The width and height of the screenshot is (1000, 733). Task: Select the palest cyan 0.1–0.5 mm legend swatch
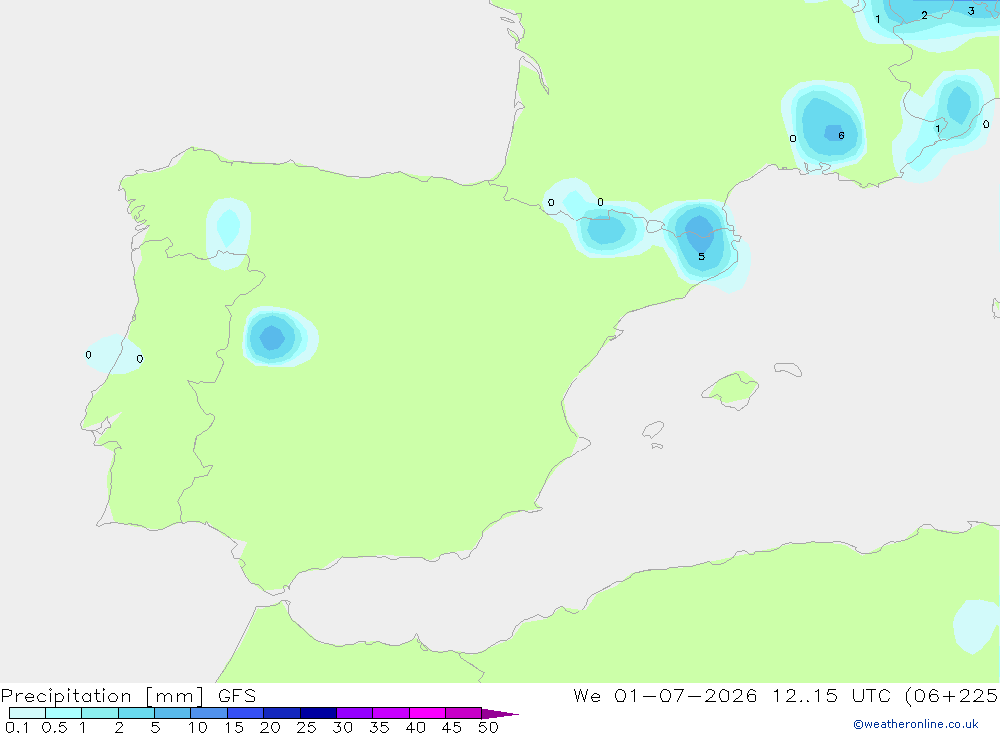pyautogui.click(x=27, y=713)
